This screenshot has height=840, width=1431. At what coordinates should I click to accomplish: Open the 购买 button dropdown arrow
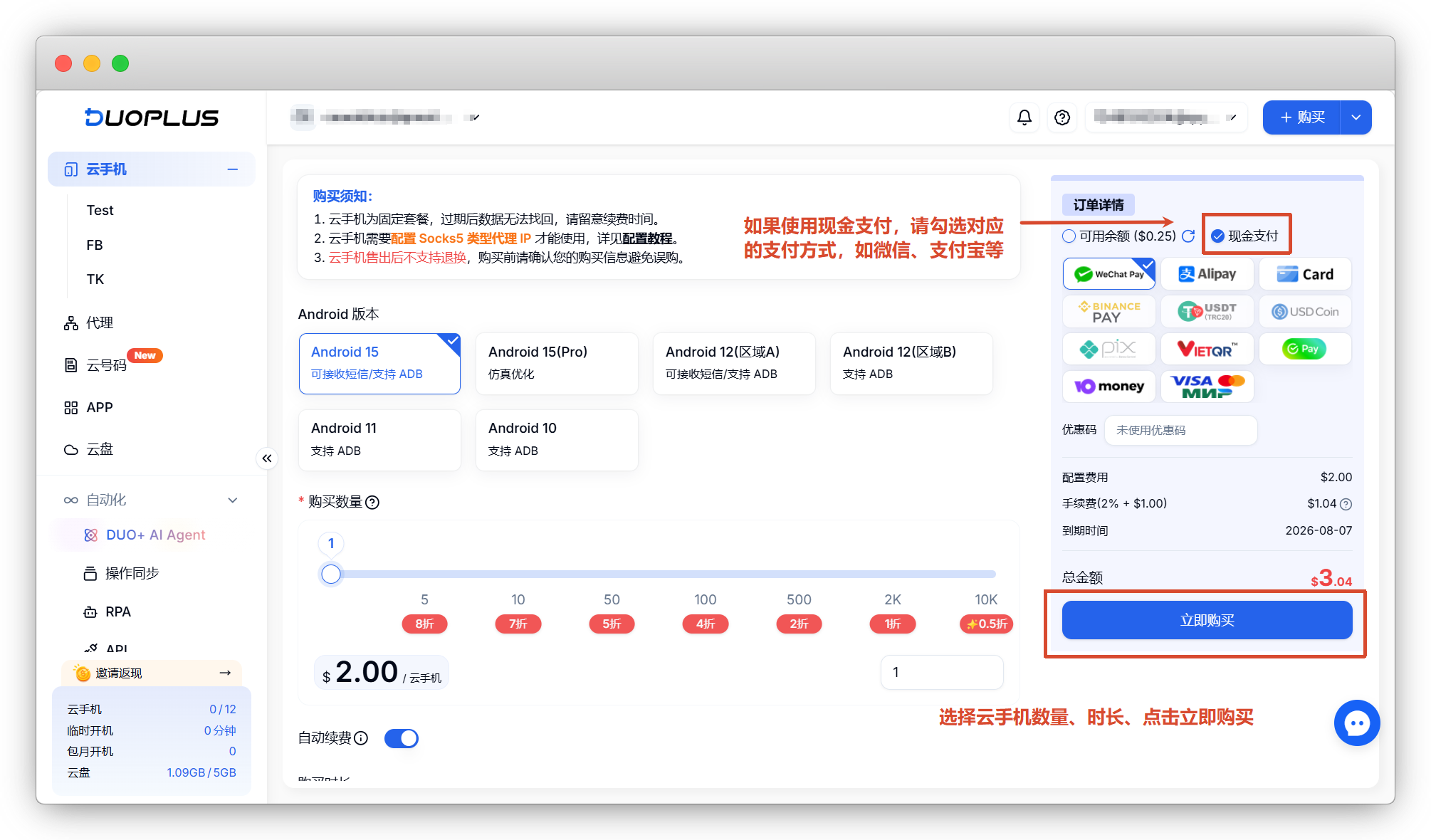click(x=1356, y=117)
